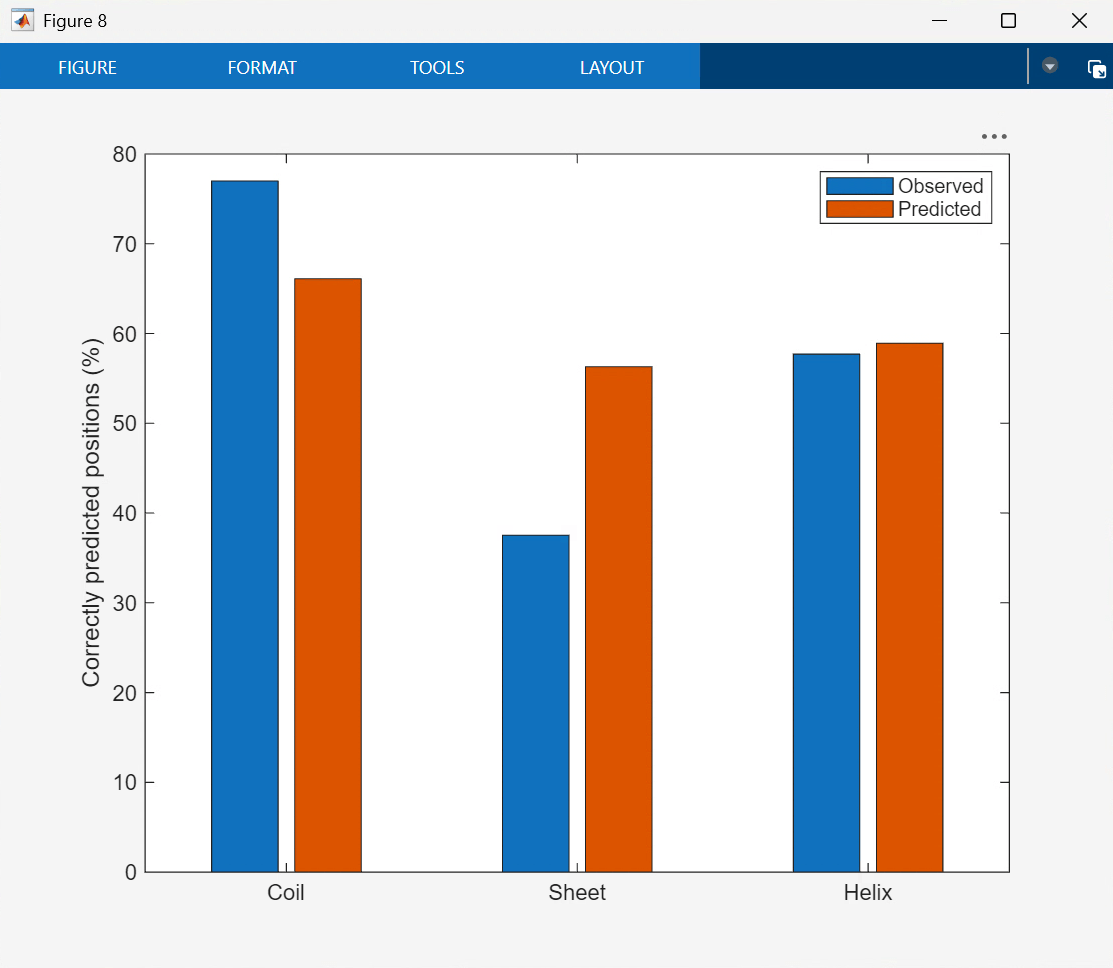Click the Sheet x-axis tick label

(x=577, y=893)
